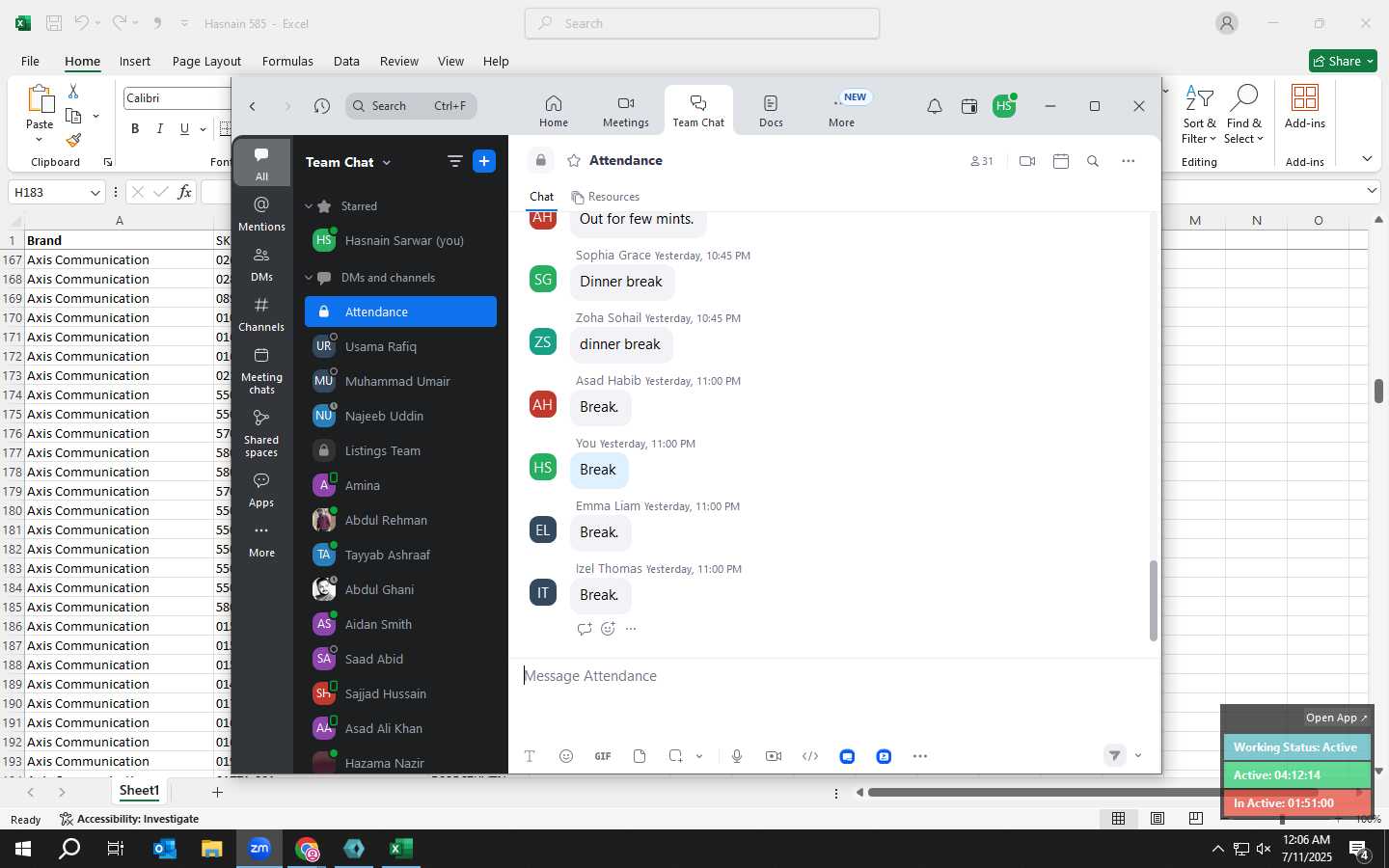
Task: Open Hasnain Sarwar (you) chat
Action: tap(400, 241)
